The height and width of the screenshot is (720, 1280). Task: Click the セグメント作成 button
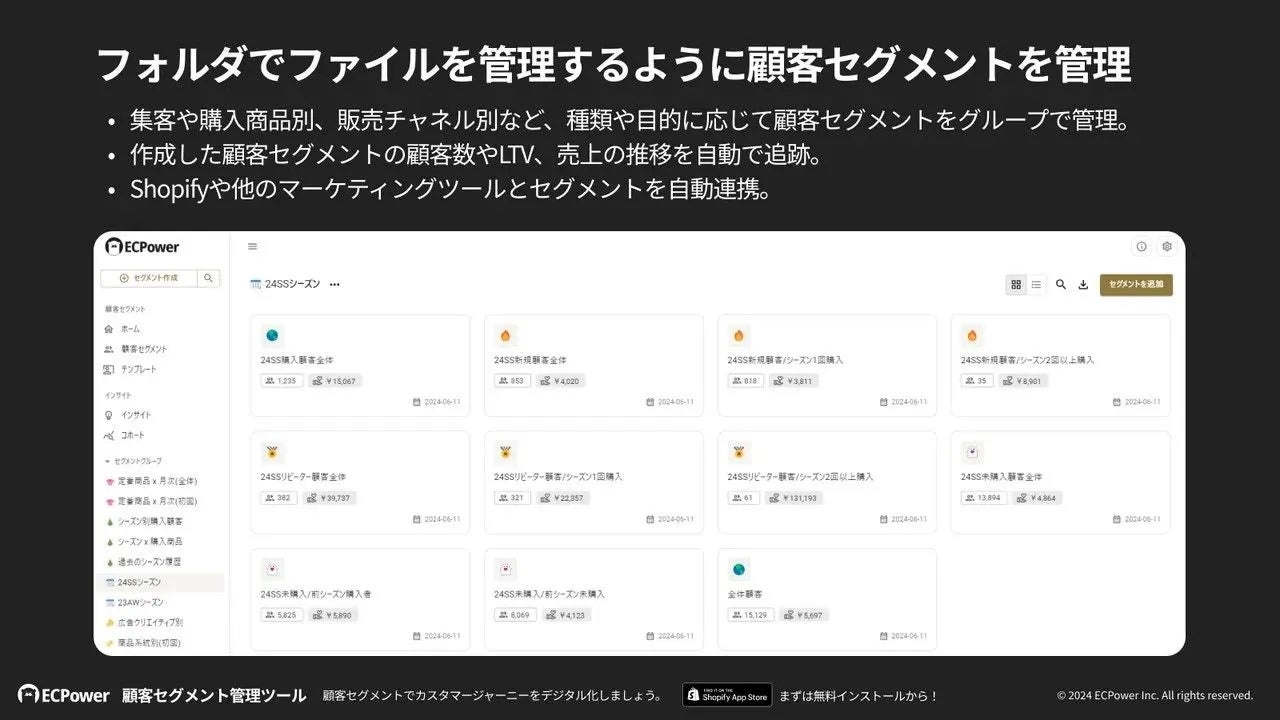coord(149,278)
